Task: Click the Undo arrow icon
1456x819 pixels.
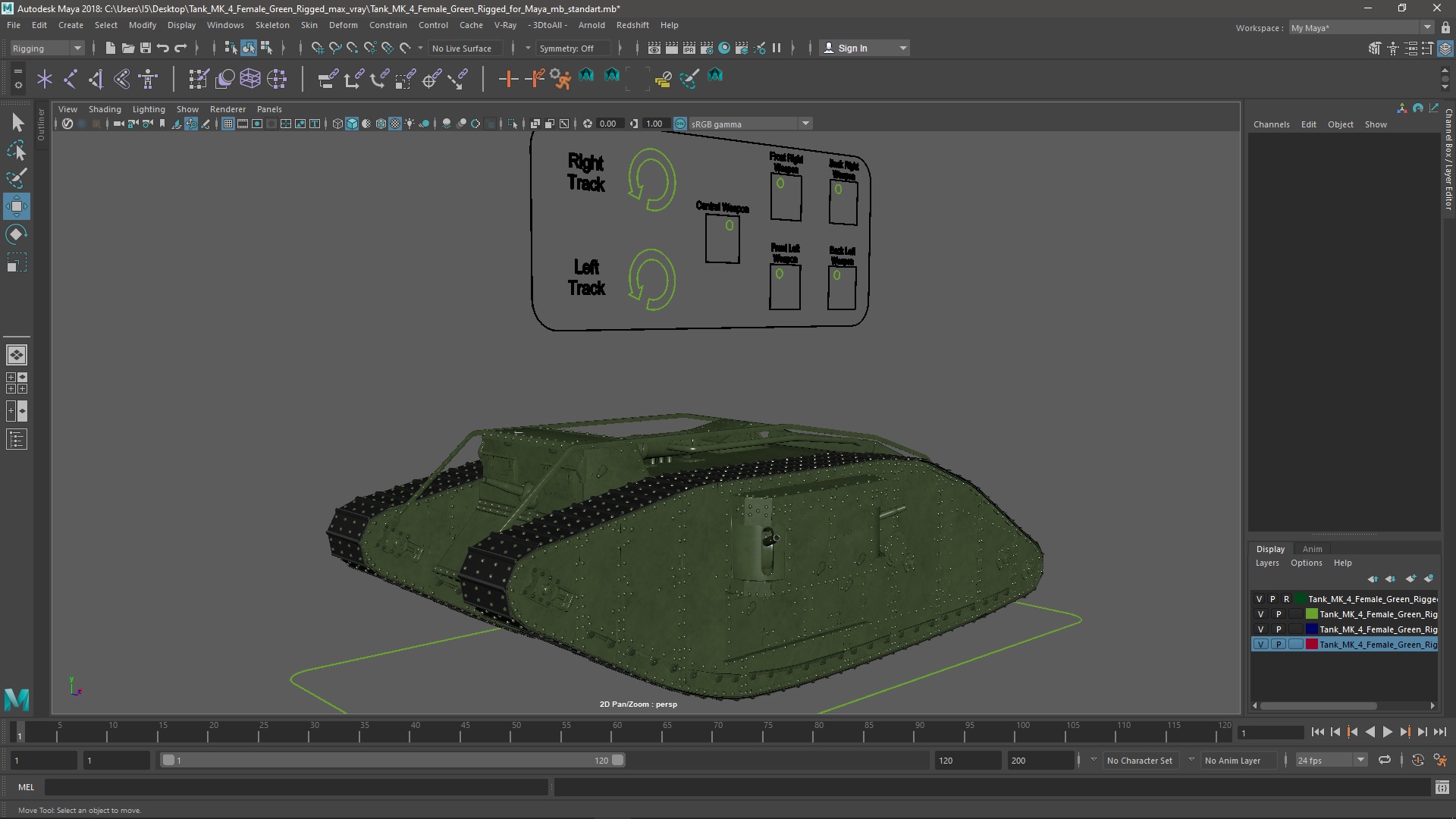Action: tap(163, 48)
